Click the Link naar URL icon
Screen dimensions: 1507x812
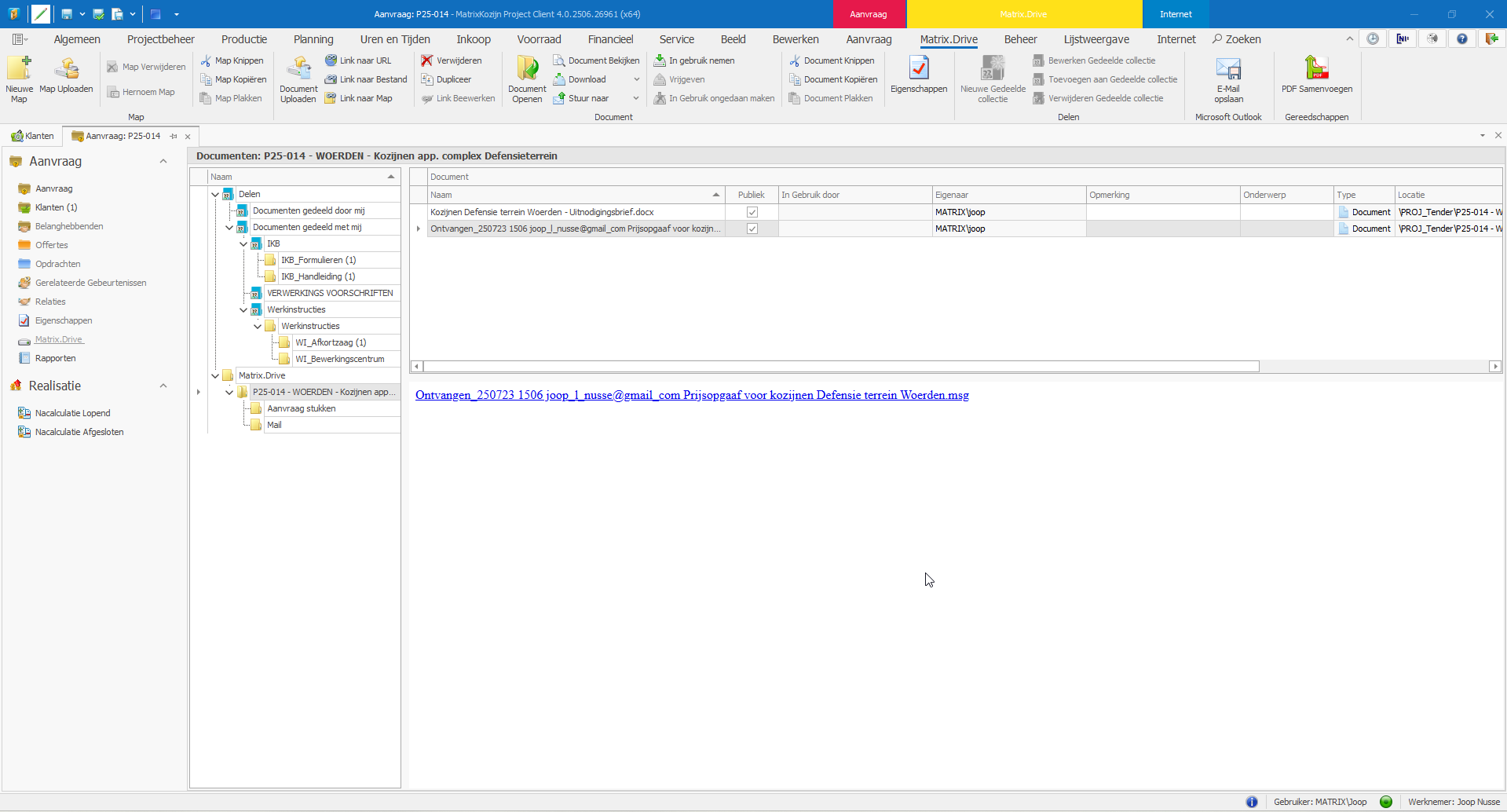(331, 60)
